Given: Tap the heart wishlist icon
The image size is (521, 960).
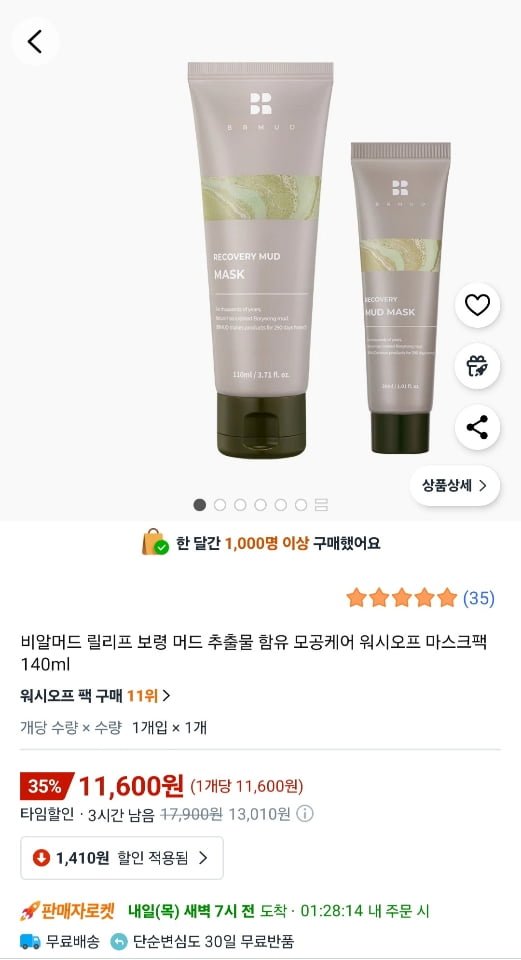Looking at the screenshot, I should click(478, 305).
